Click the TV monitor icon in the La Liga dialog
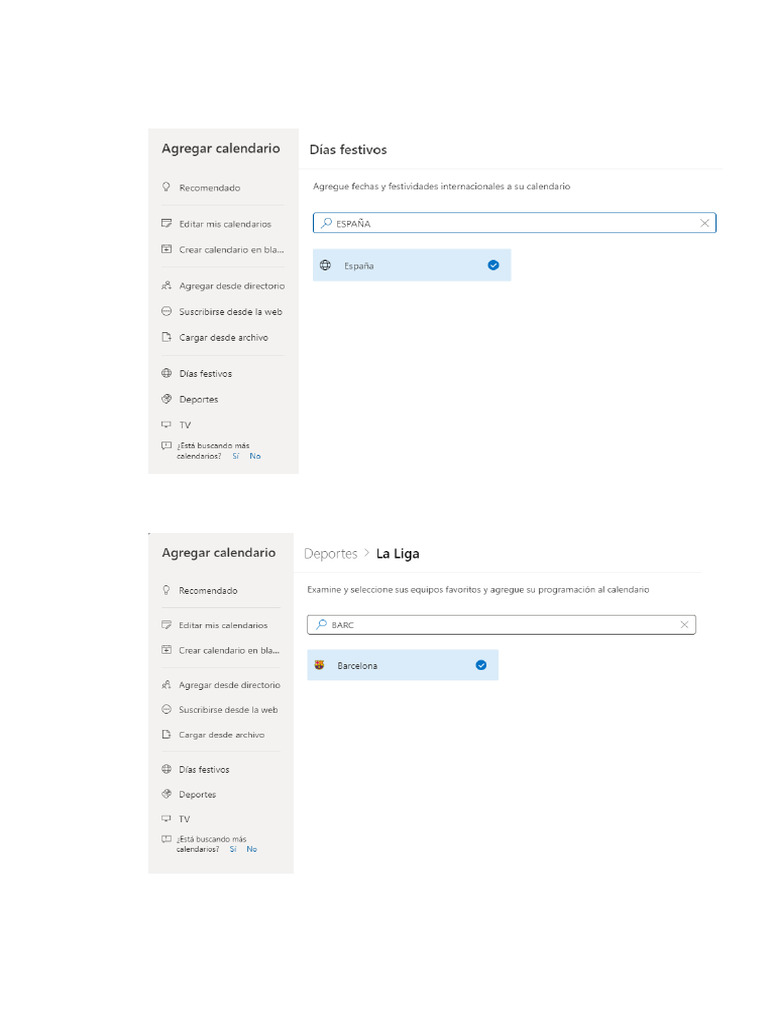The height and width of the screenshot is (1024, 768). click(x=166, y=818)
